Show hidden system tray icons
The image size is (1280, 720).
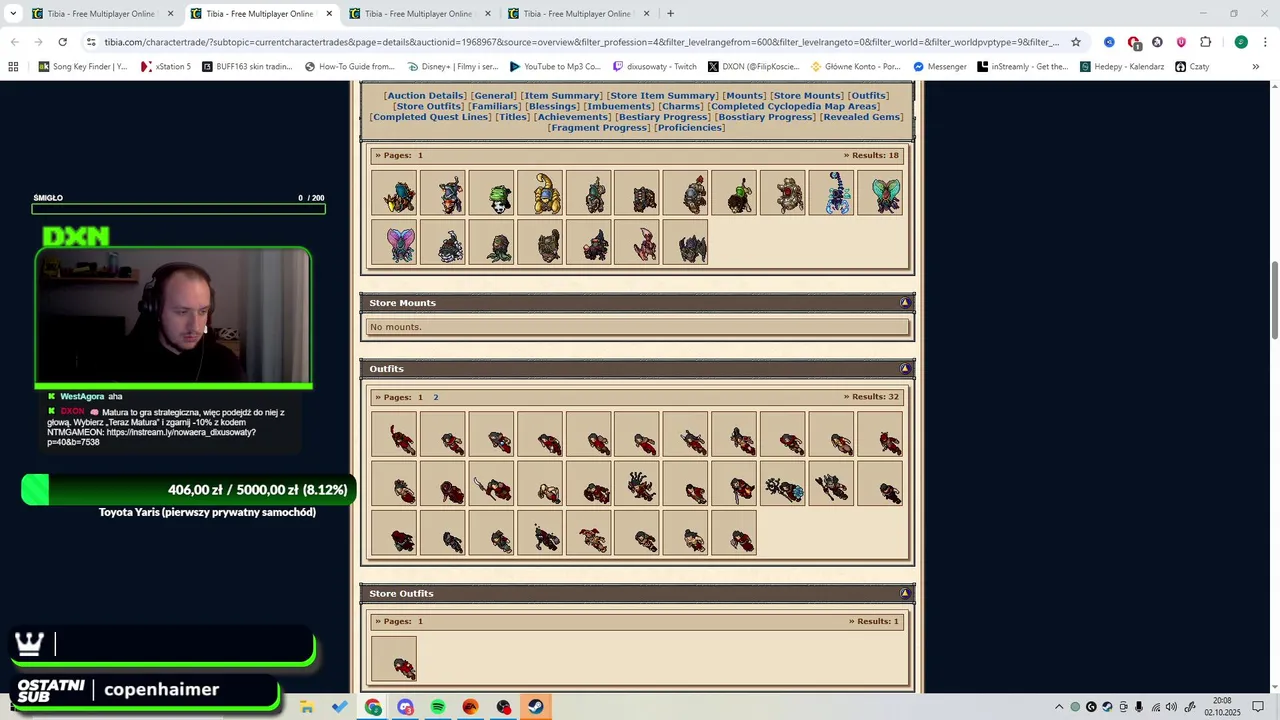tap(1059, 707)
